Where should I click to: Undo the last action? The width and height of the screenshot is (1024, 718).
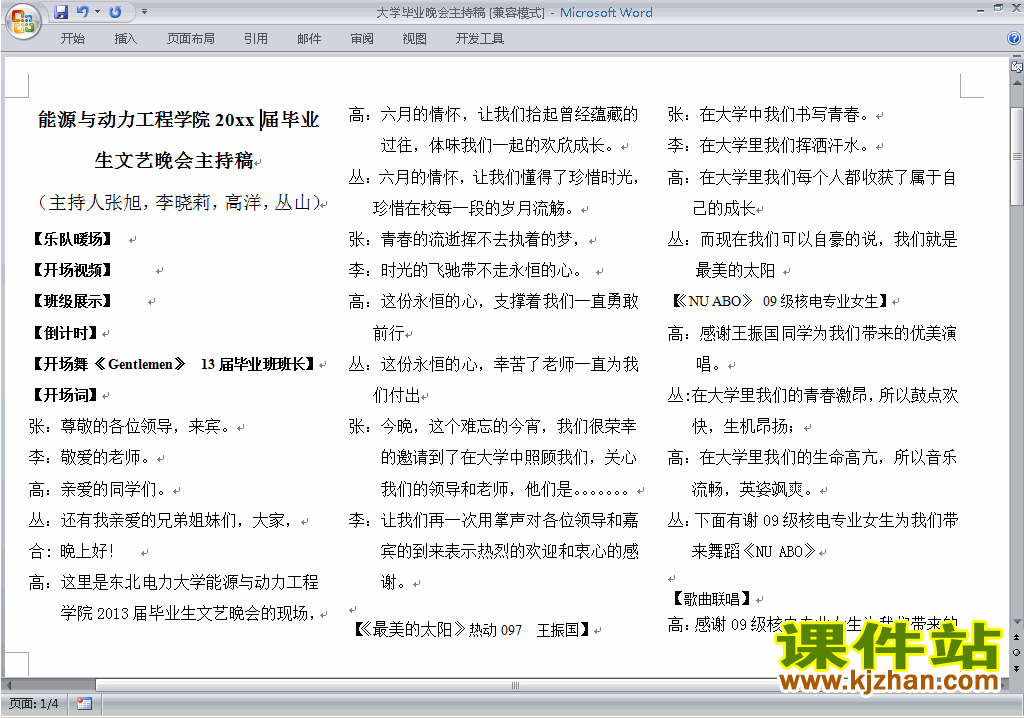click(82, 12)
